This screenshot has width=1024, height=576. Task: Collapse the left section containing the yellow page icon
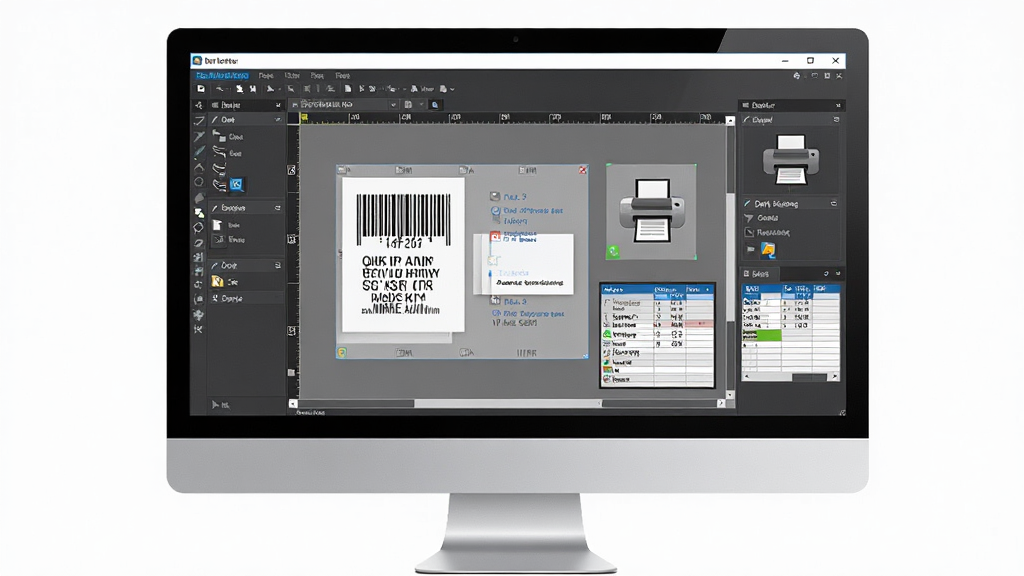point(278,266)
